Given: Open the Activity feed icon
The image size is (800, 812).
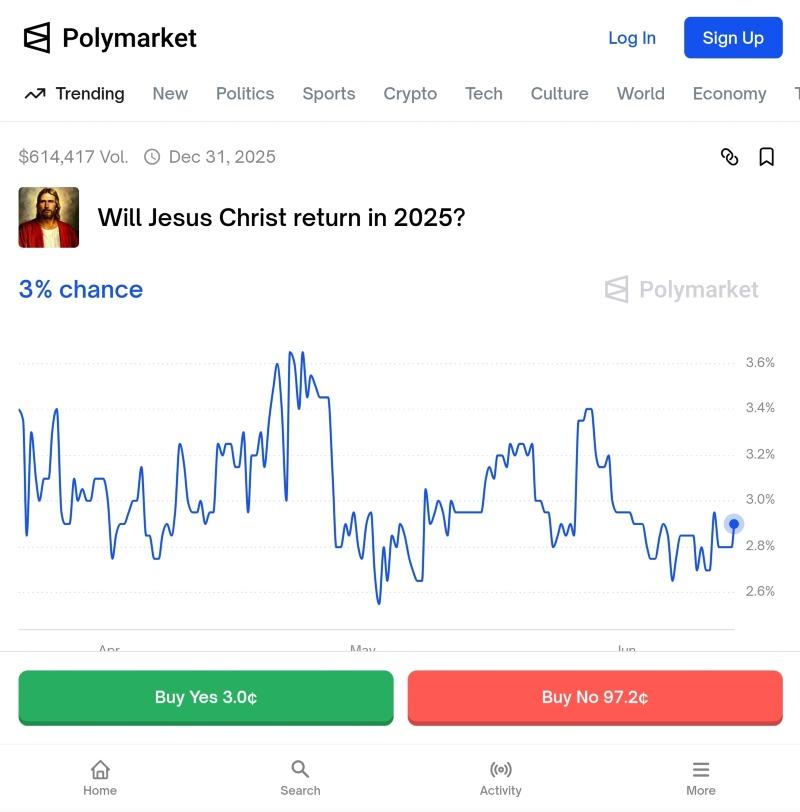Looking at the screenshot, I should (x=500, y=777).
